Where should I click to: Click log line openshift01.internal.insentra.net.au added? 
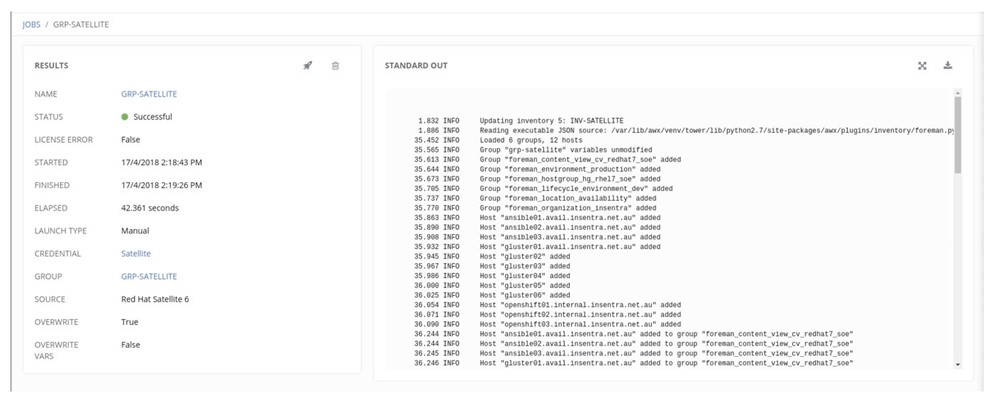click(580, 305)
